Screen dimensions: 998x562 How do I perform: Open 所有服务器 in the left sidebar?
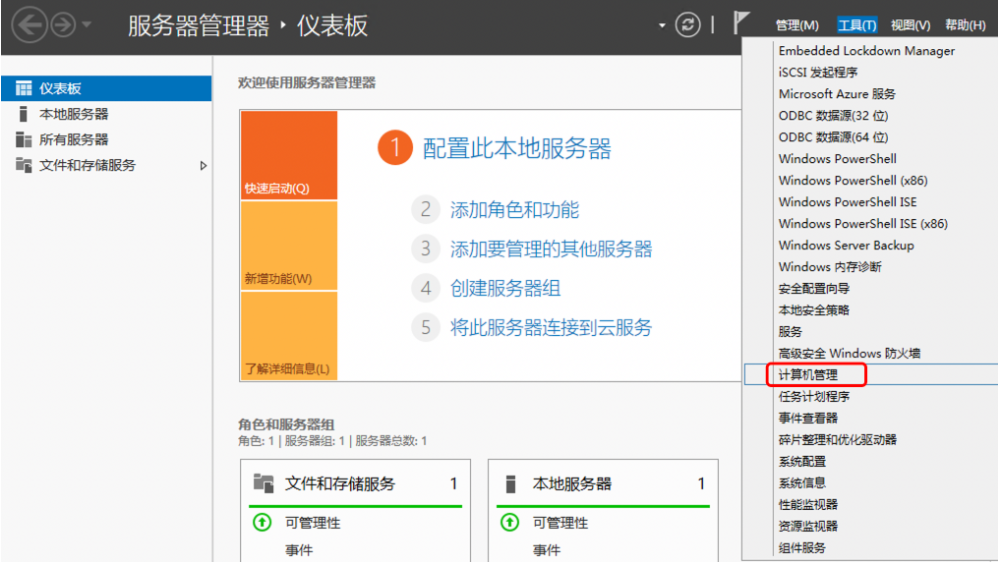73,140
